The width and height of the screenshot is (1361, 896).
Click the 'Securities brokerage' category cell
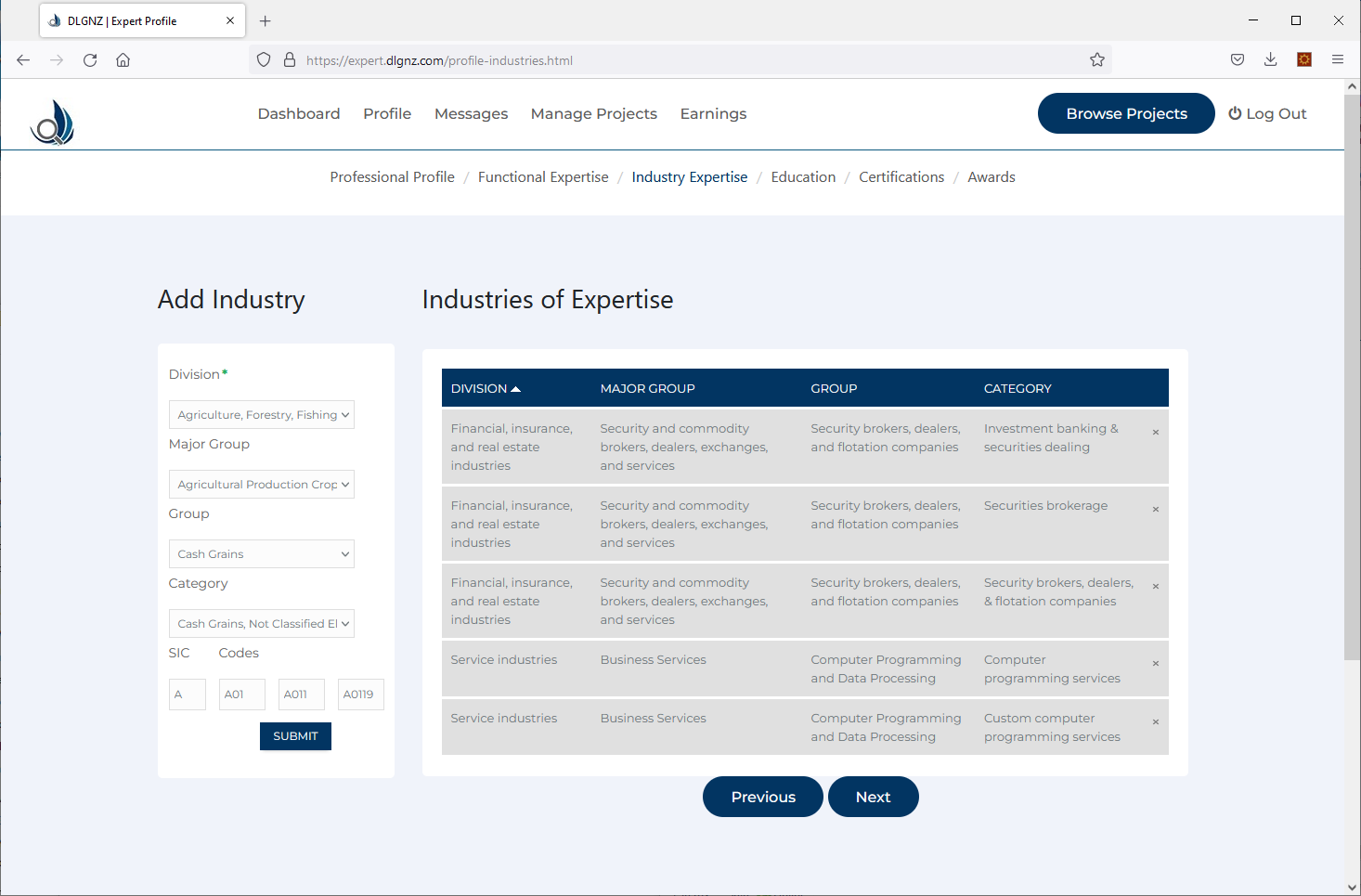[1045, 506]
